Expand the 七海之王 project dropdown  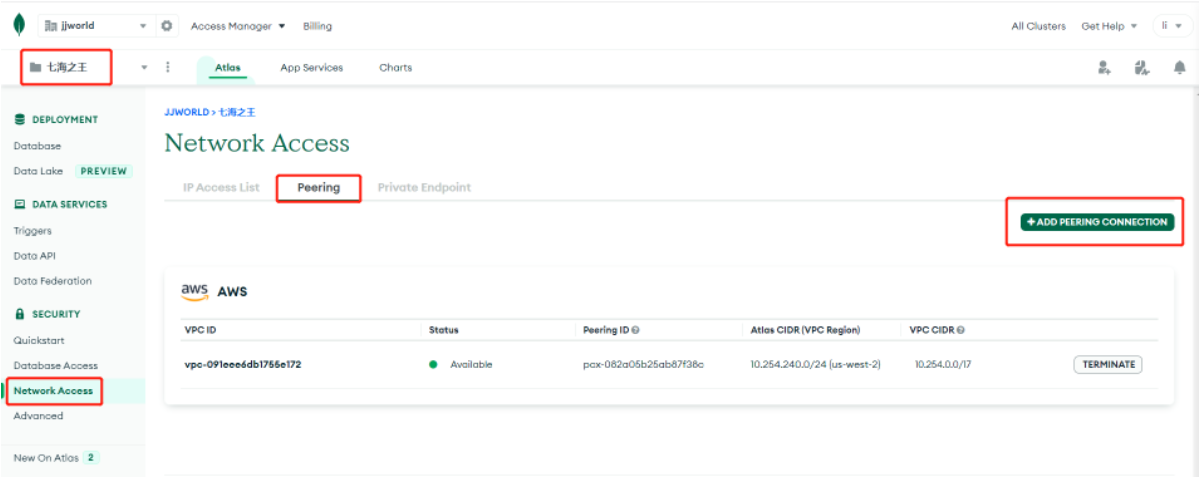tap(88, 67)
